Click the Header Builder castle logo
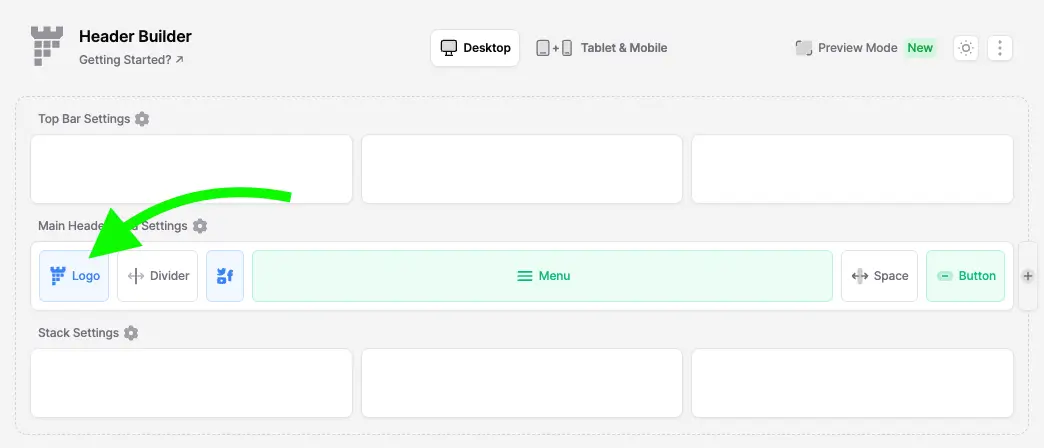 click(x=47, y=46)
